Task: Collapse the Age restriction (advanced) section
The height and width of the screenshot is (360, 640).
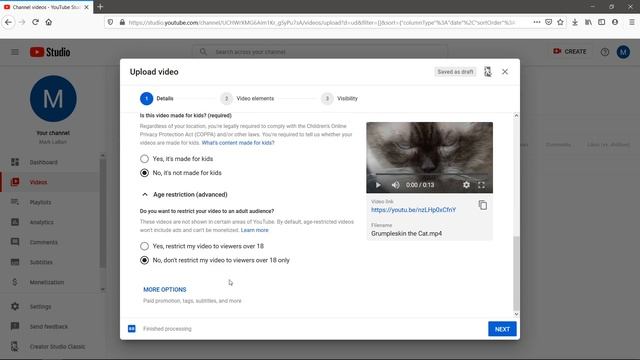Action: tap(144, 195)
